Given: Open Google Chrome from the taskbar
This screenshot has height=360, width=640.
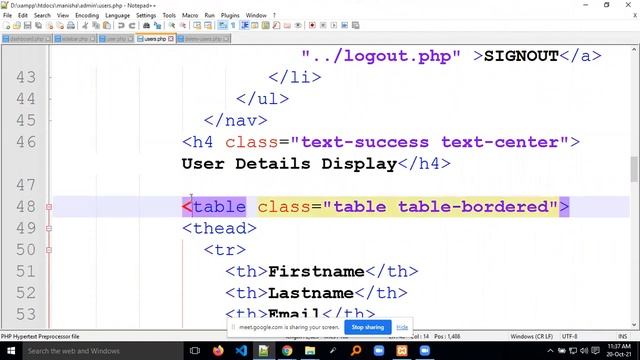Looking at the screenshot, I should 287,351.
